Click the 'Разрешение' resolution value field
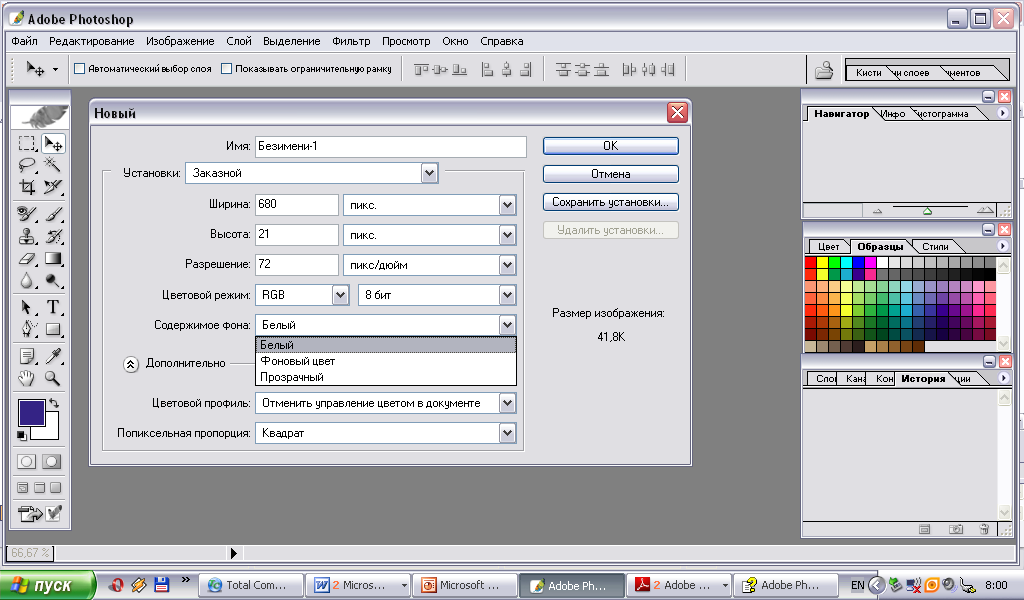1024x600 pixels. 296,264
